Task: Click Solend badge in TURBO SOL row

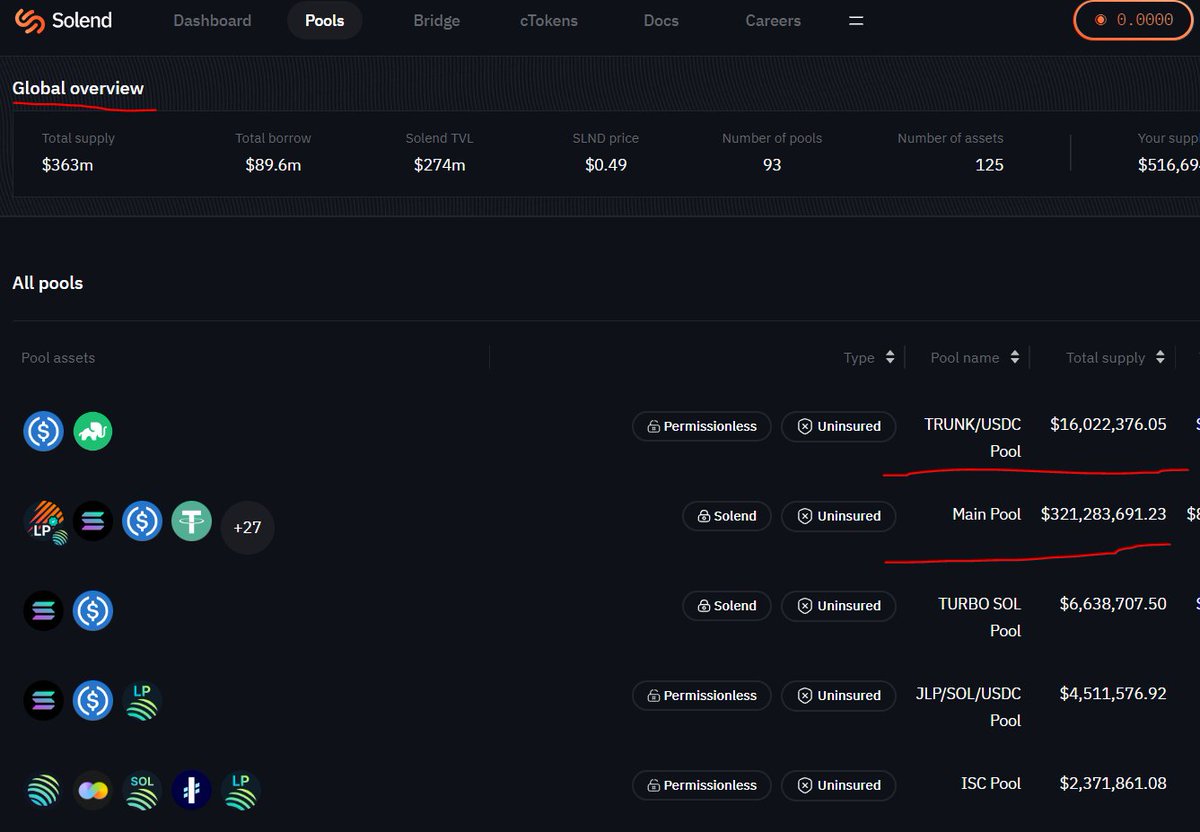Action: 727,606
